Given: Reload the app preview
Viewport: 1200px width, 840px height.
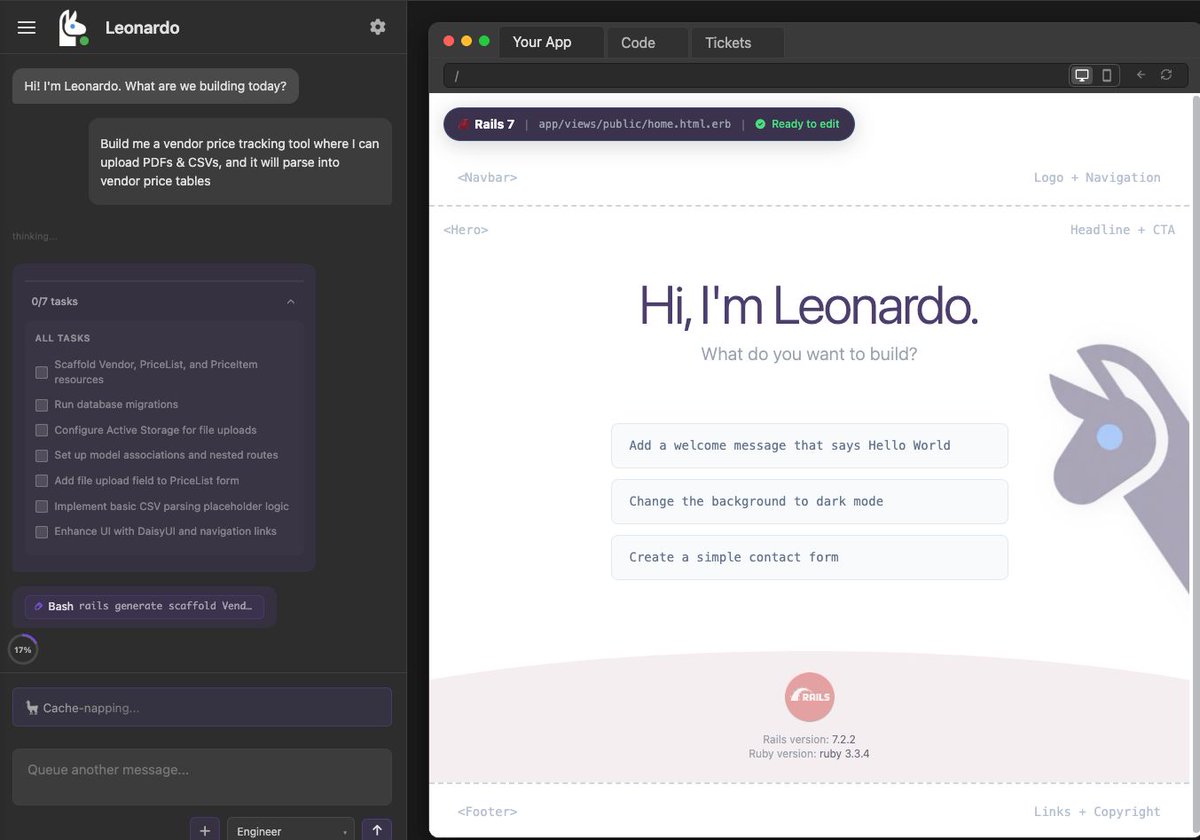Looking at the screenshot, I should tap(1166, 75).
